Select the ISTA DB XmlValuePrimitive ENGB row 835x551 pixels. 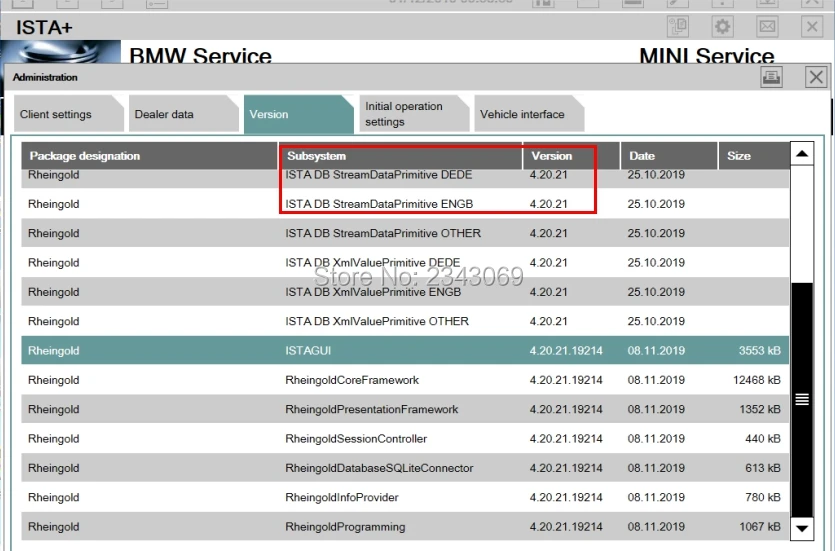pos(405,292)
